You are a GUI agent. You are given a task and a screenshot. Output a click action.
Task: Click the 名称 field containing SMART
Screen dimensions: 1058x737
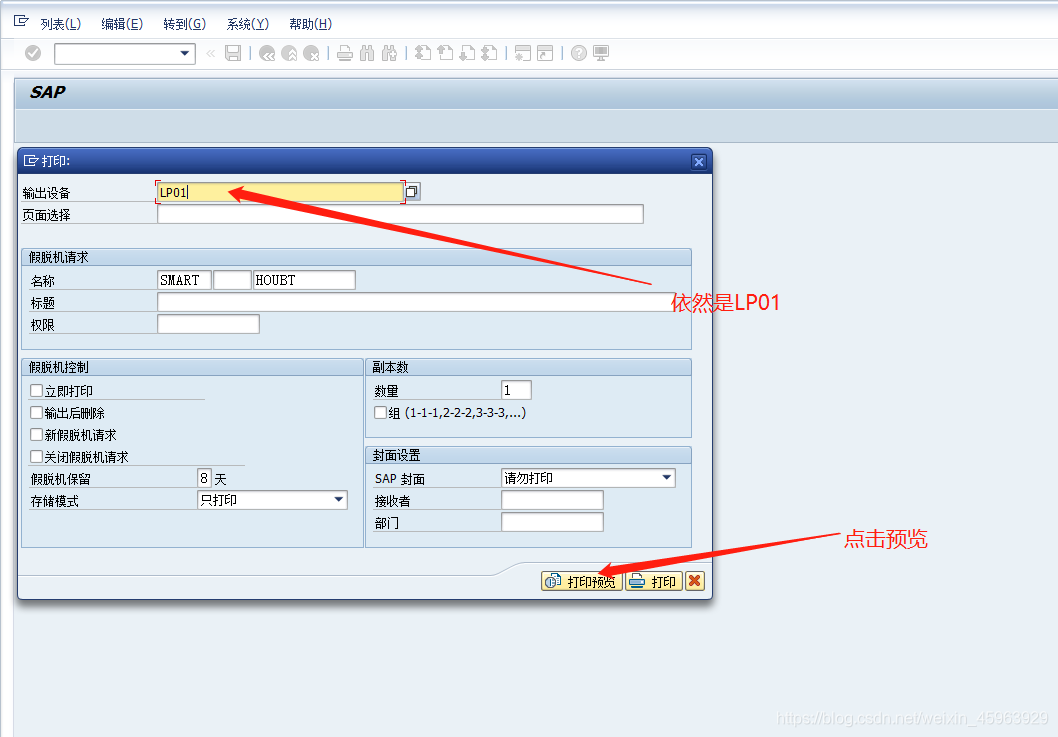[184, 280]
